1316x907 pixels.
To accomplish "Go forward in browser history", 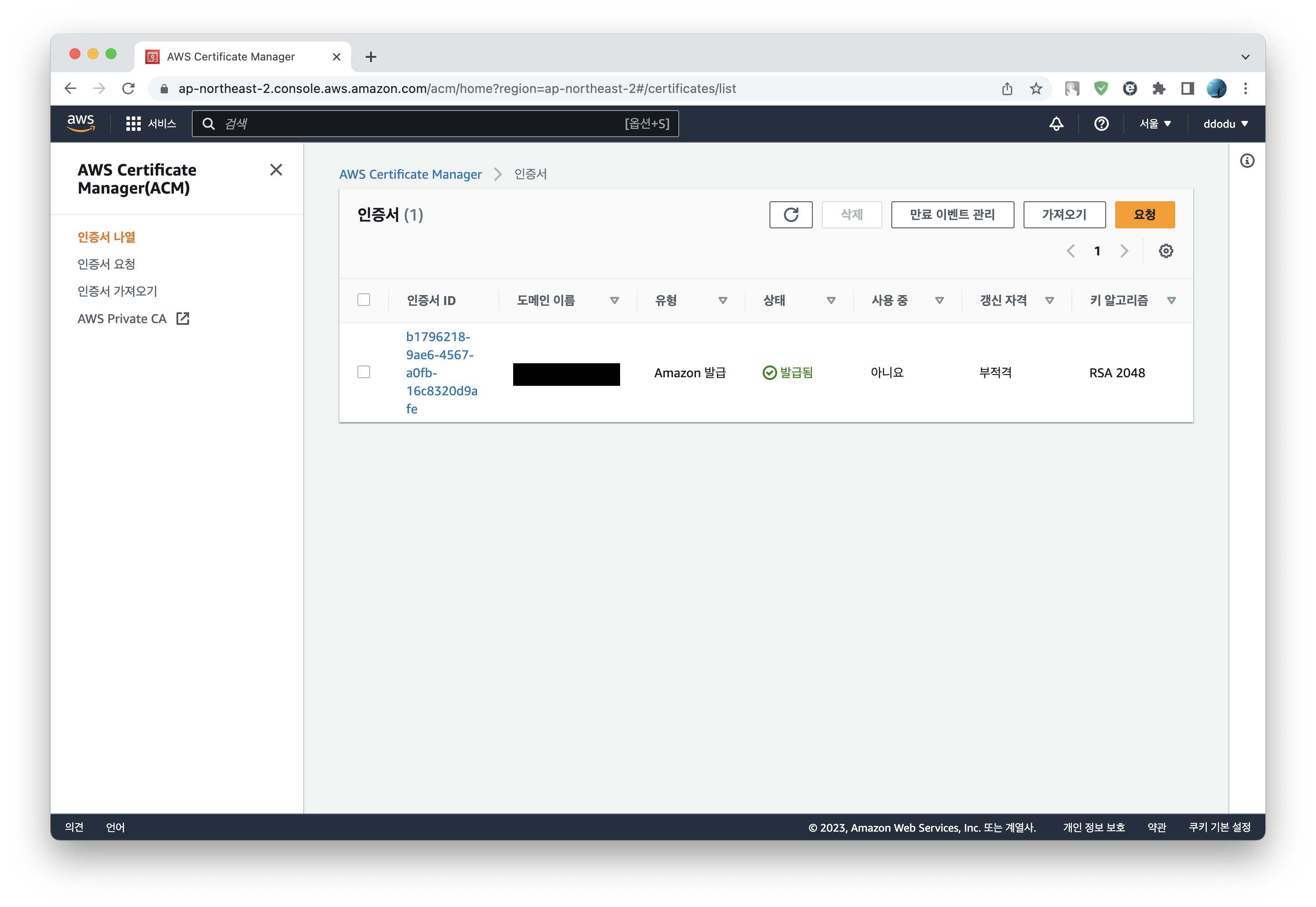I will 99,88.
